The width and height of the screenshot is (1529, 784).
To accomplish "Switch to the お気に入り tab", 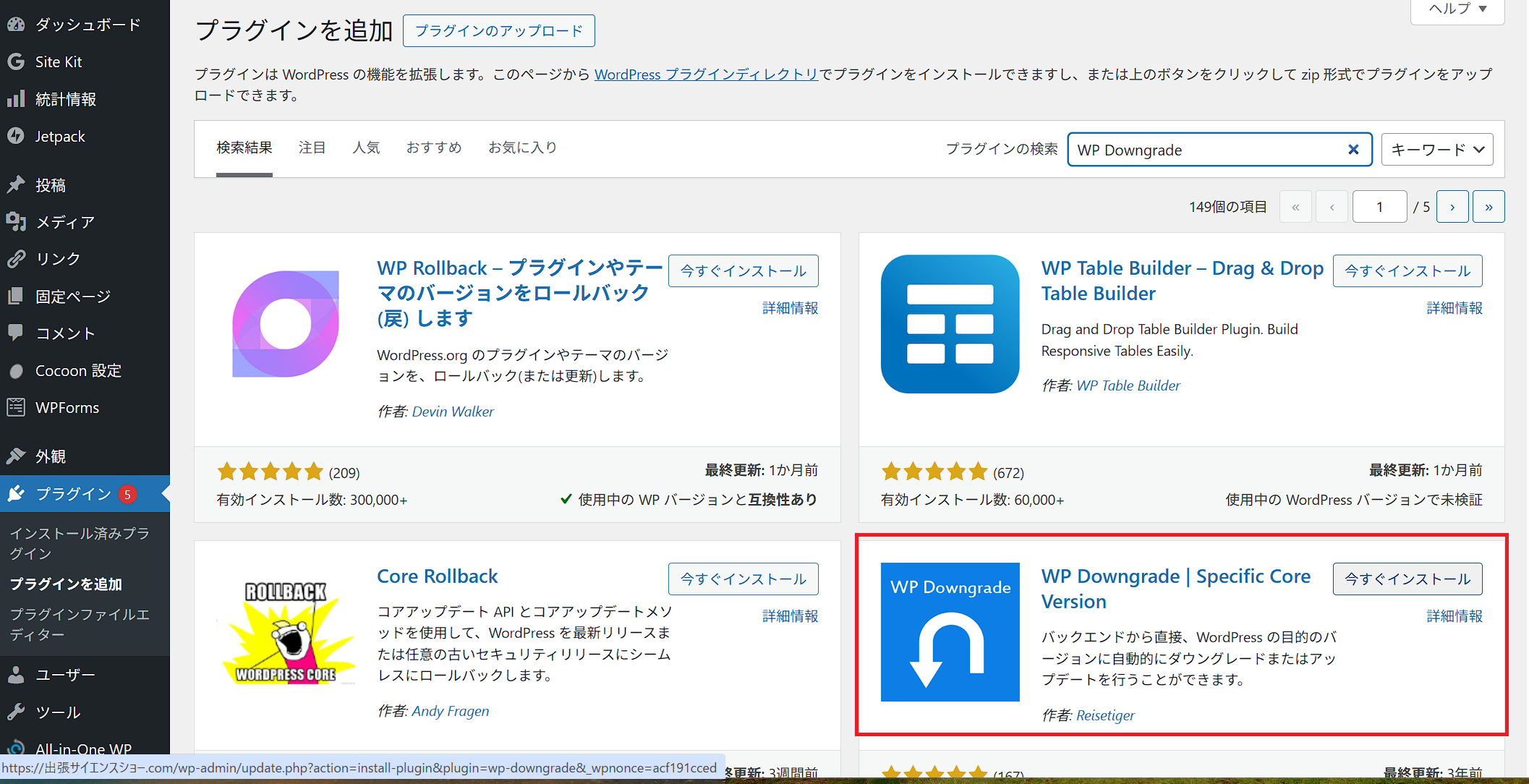I will (x=522, y=148).
